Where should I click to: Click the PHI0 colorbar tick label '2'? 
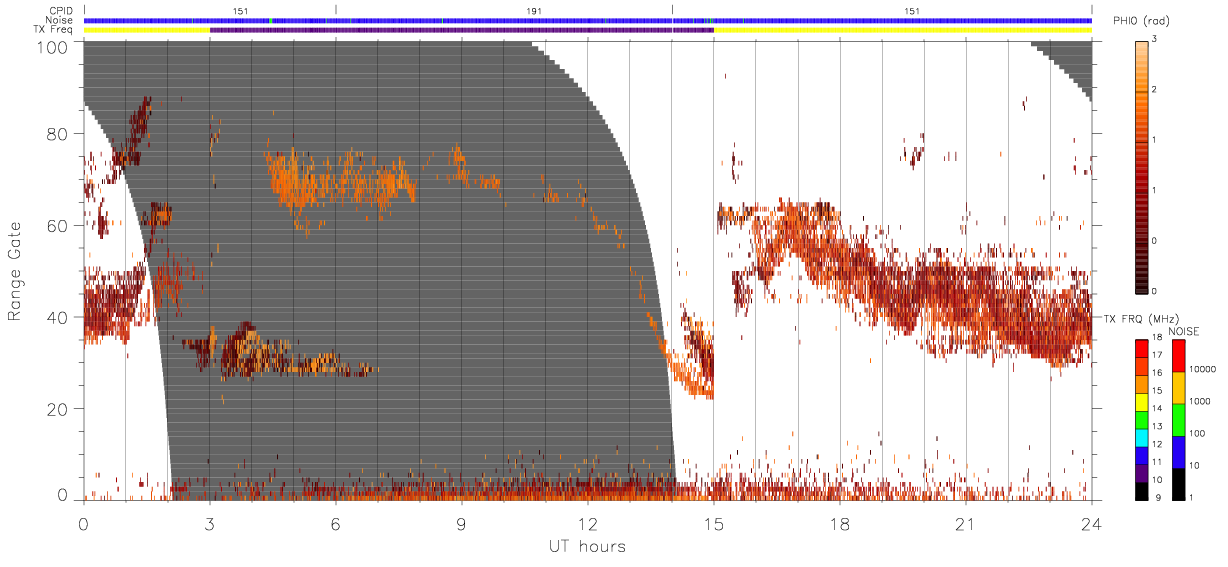pos(1156,90)
